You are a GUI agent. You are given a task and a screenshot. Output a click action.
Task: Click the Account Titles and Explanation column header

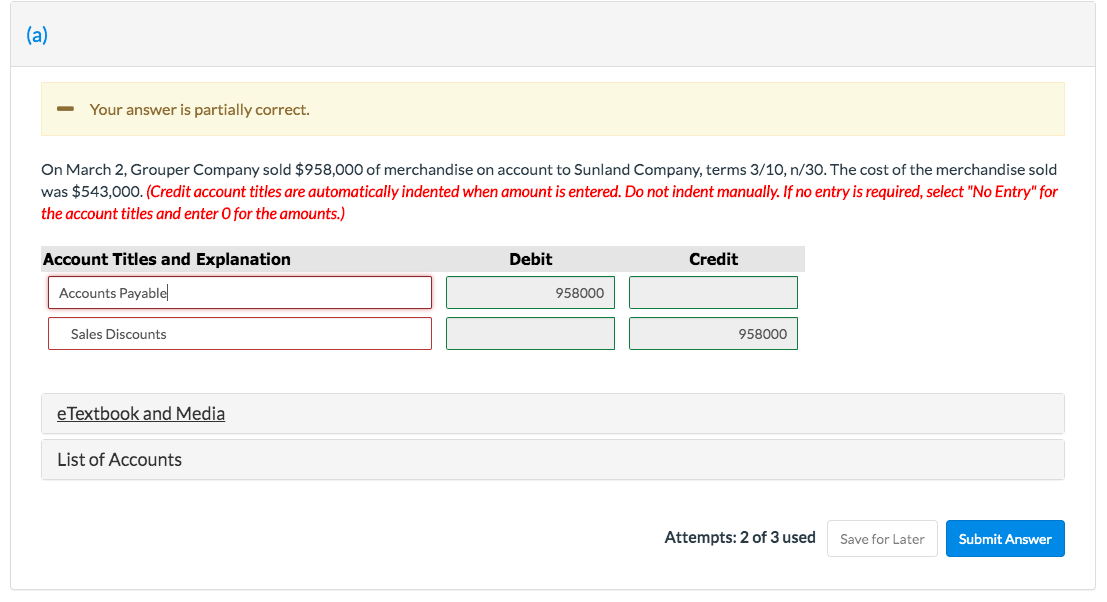tap(166, 259)
